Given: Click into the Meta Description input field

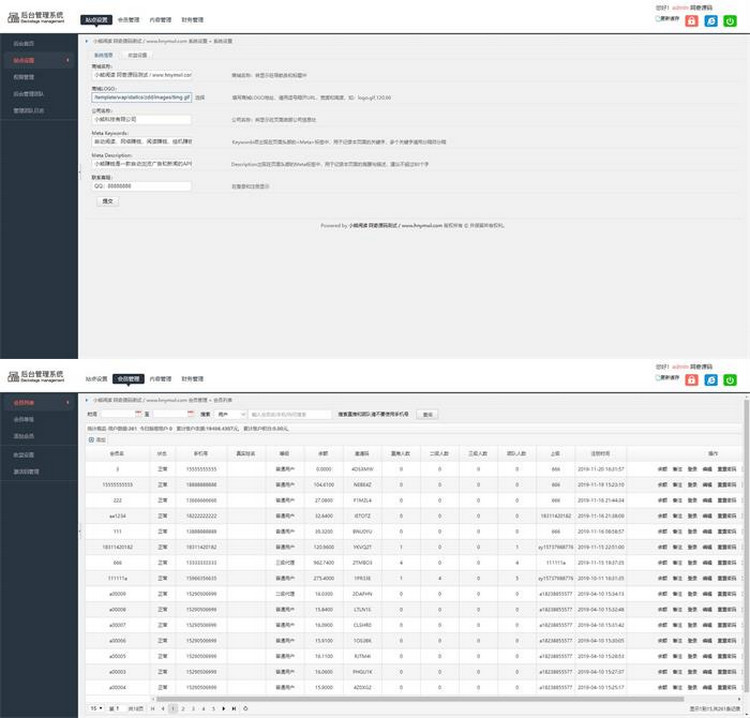Looking at the screenshot, I should (x=142, y=164).
